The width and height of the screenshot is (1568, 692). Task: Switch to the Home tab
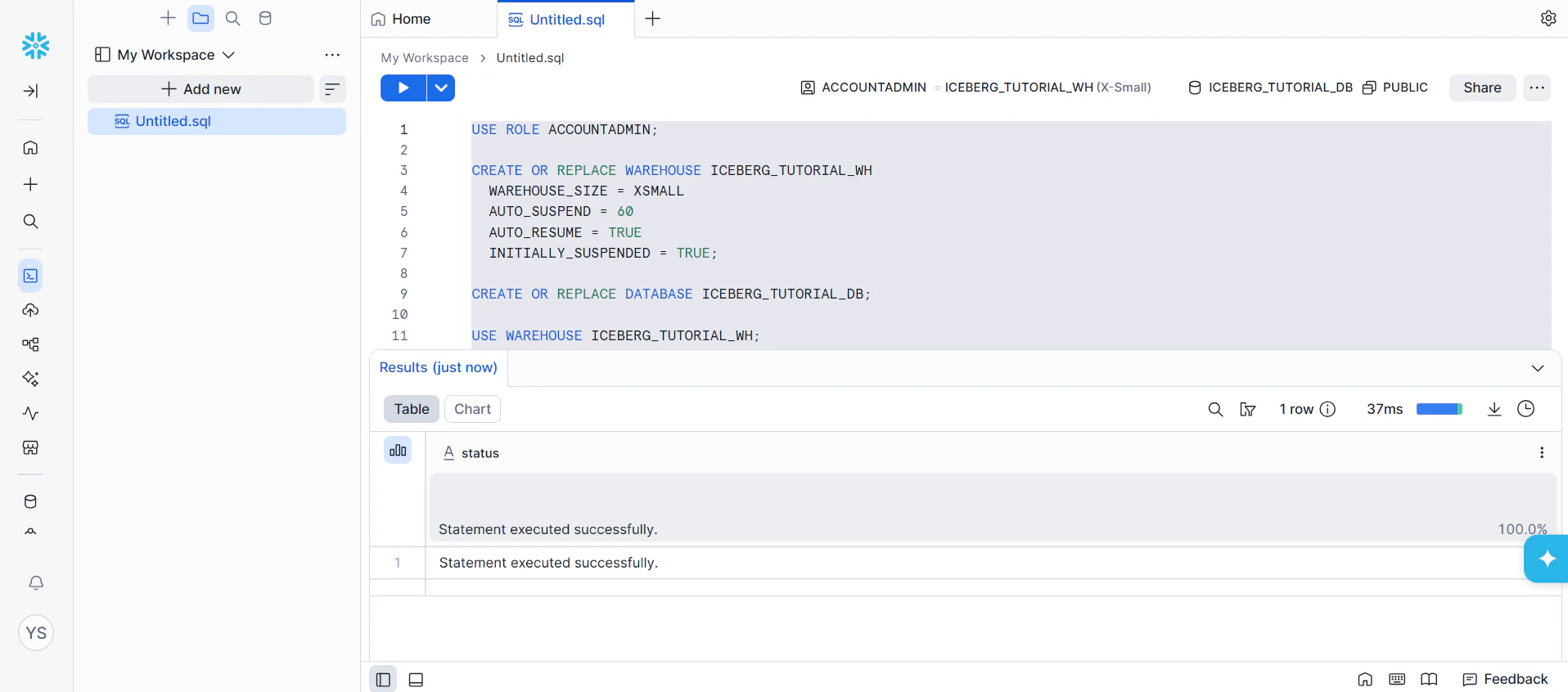(402, 19)
